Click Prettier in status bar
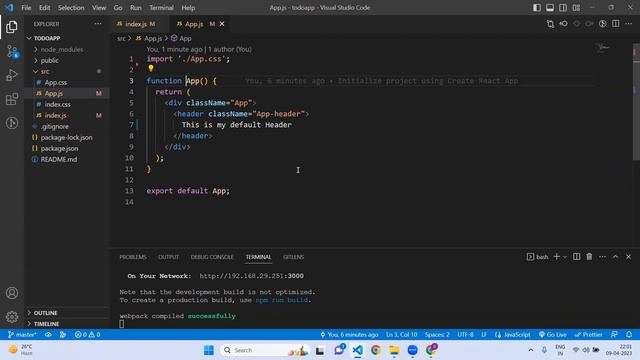 click(x=588, y=334)
